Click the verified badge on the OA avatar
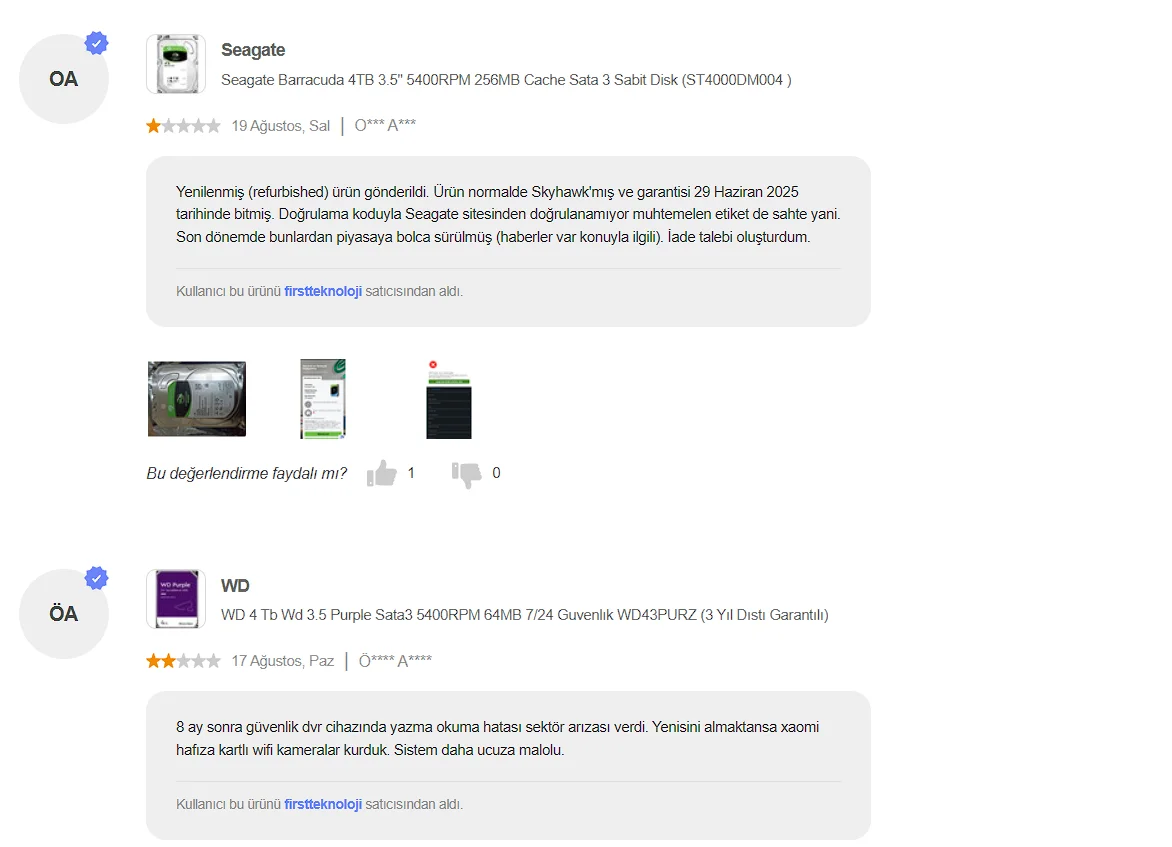 pos(96,43)
